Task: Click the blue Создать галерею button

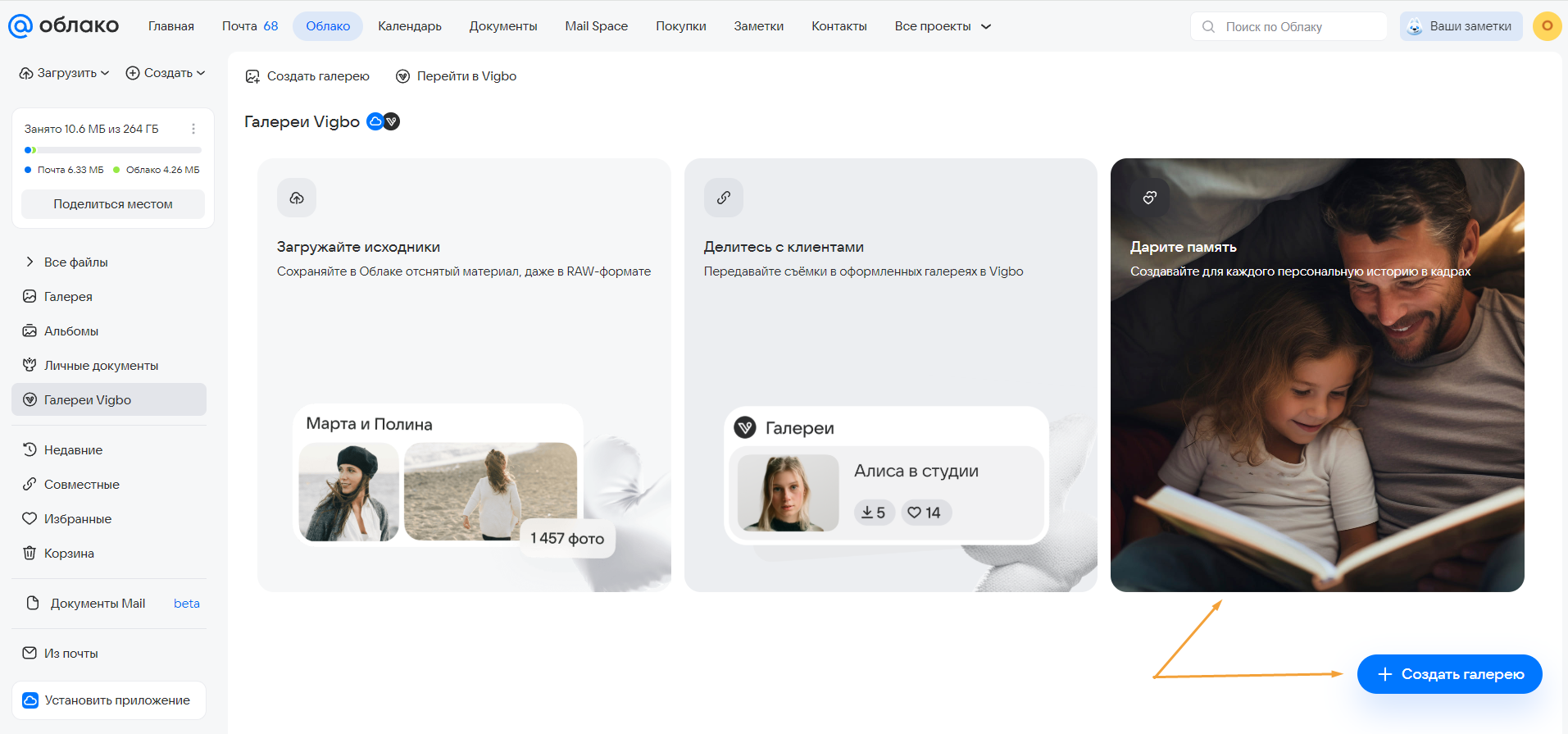Action: 1449,674
